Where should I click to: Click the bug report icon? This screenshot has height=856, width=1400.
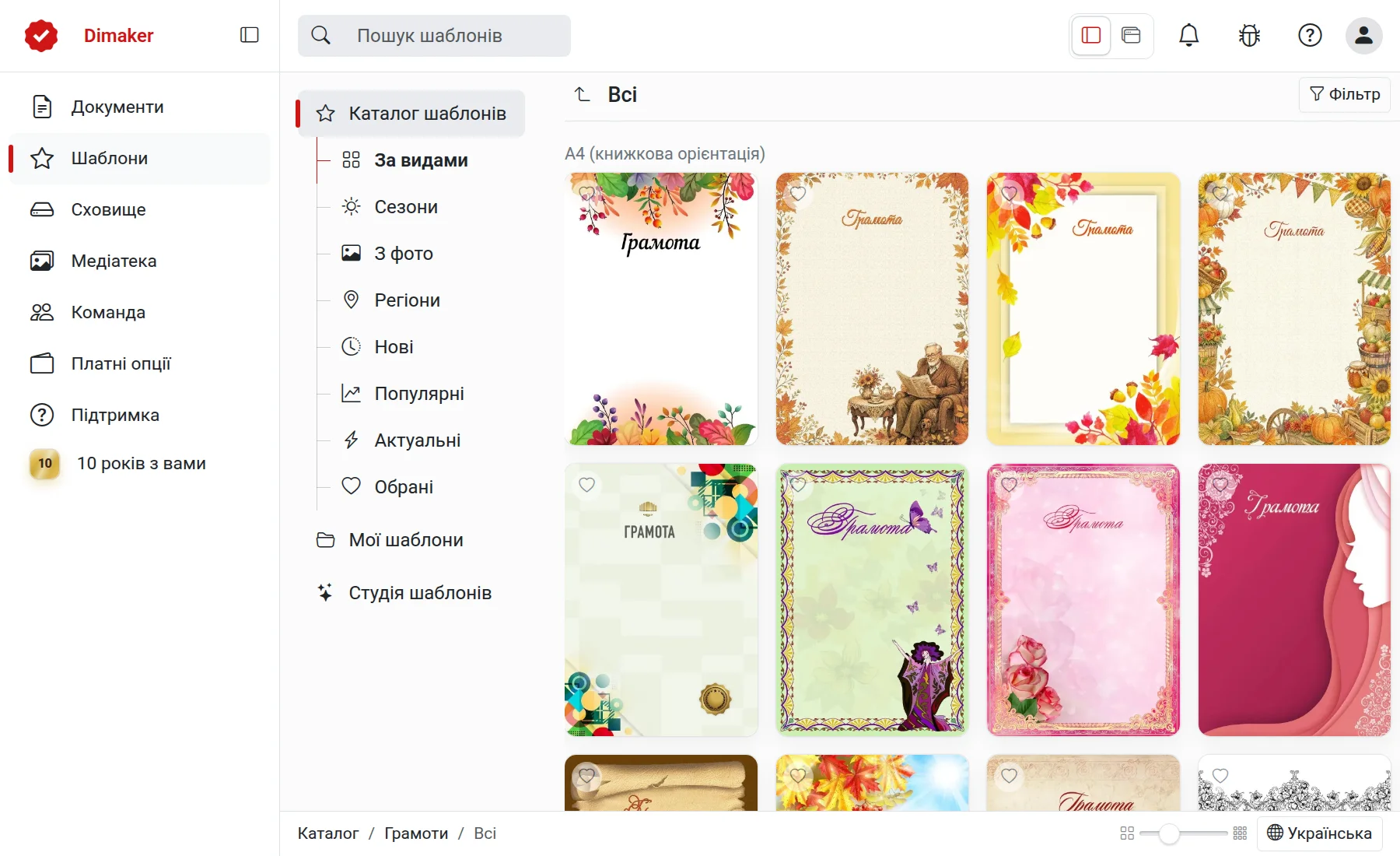(x=1249, y=35)
